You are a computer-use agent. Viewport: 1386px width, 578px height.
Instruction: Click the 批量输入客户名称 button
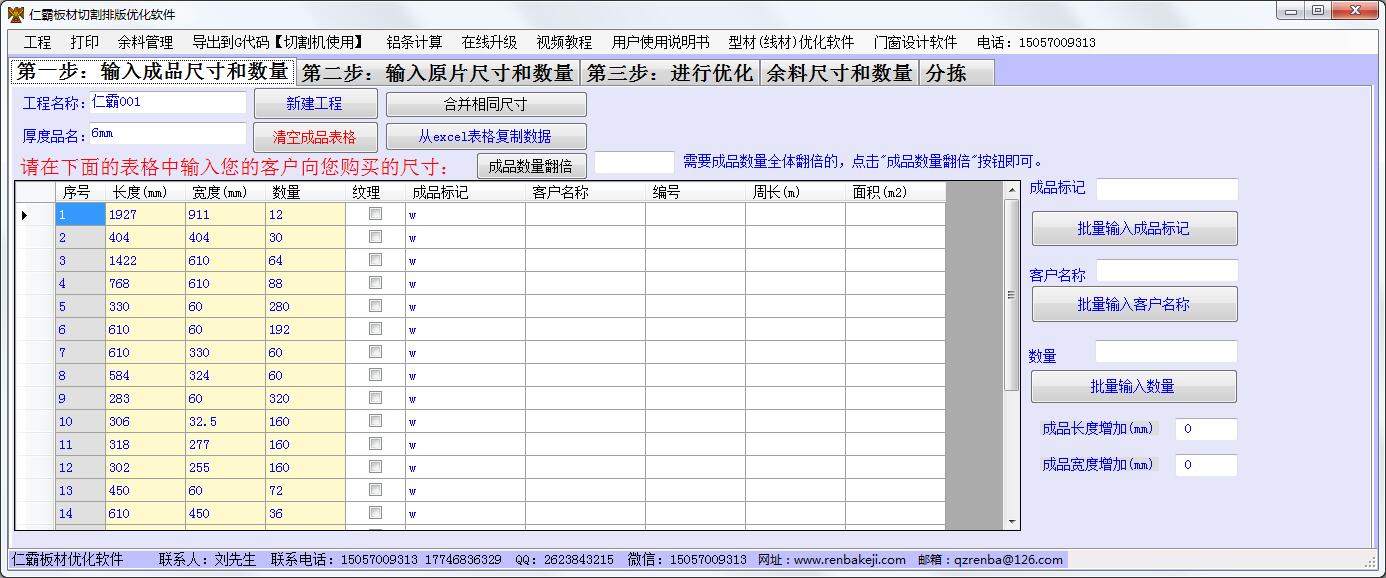[1134, 304]
